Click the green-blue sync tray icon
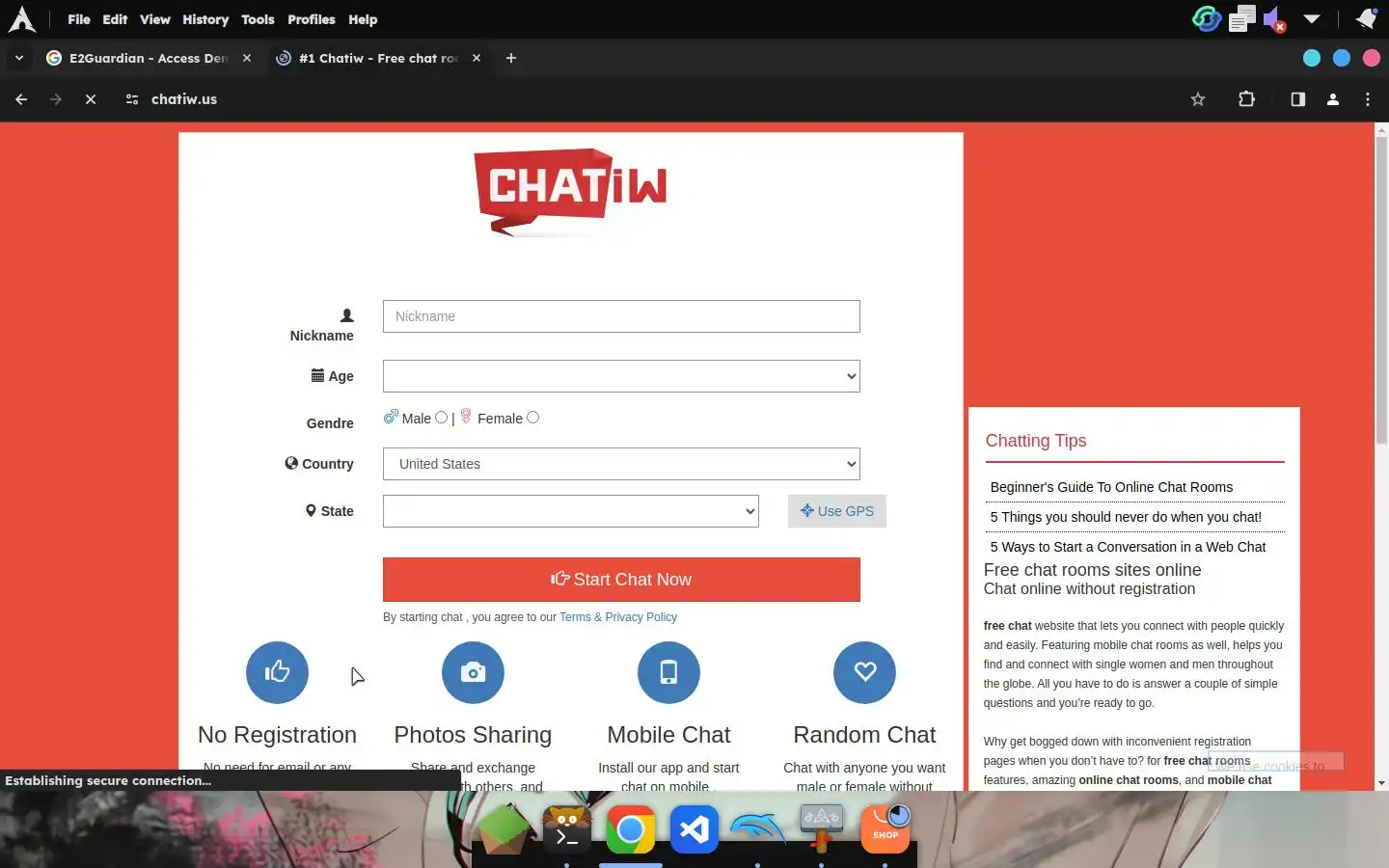 [1207, 18]
